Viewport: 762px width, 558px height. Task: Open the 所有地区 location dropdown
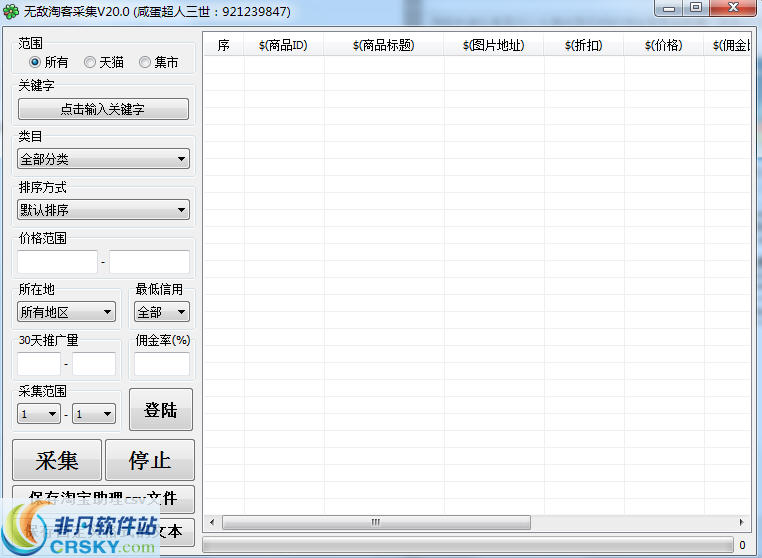coord(66,312)
